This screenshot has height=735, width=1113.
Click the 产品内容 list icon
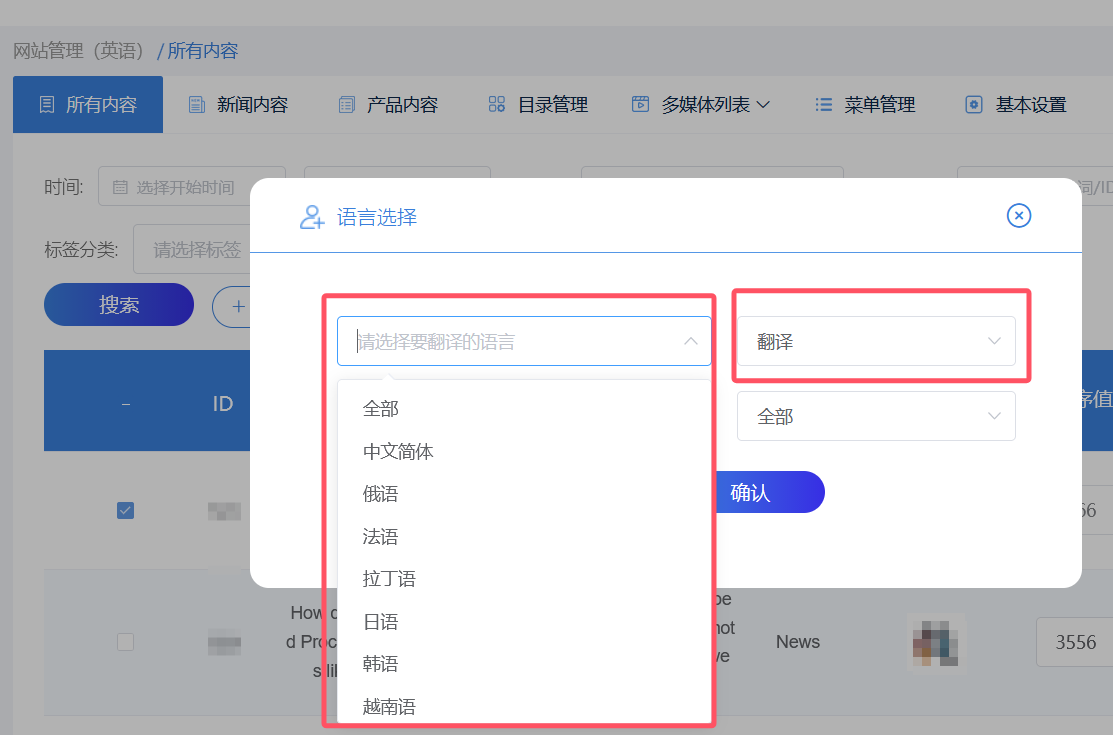347,105
